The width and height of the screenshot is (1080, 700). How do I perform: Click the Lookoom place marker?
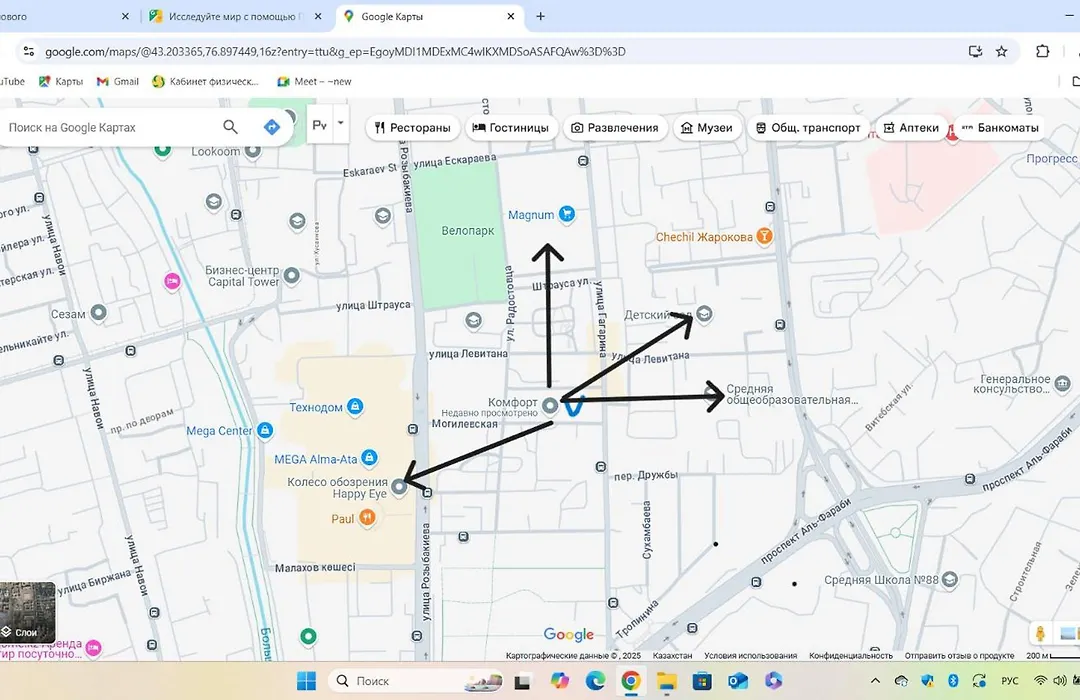(253, 150)
